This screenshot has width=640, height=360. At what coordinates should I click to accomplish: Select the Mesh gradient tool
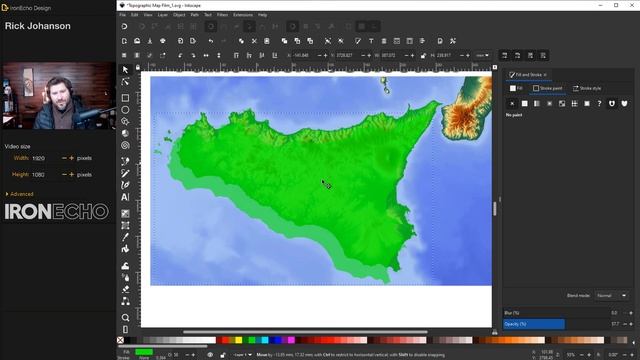125,225
